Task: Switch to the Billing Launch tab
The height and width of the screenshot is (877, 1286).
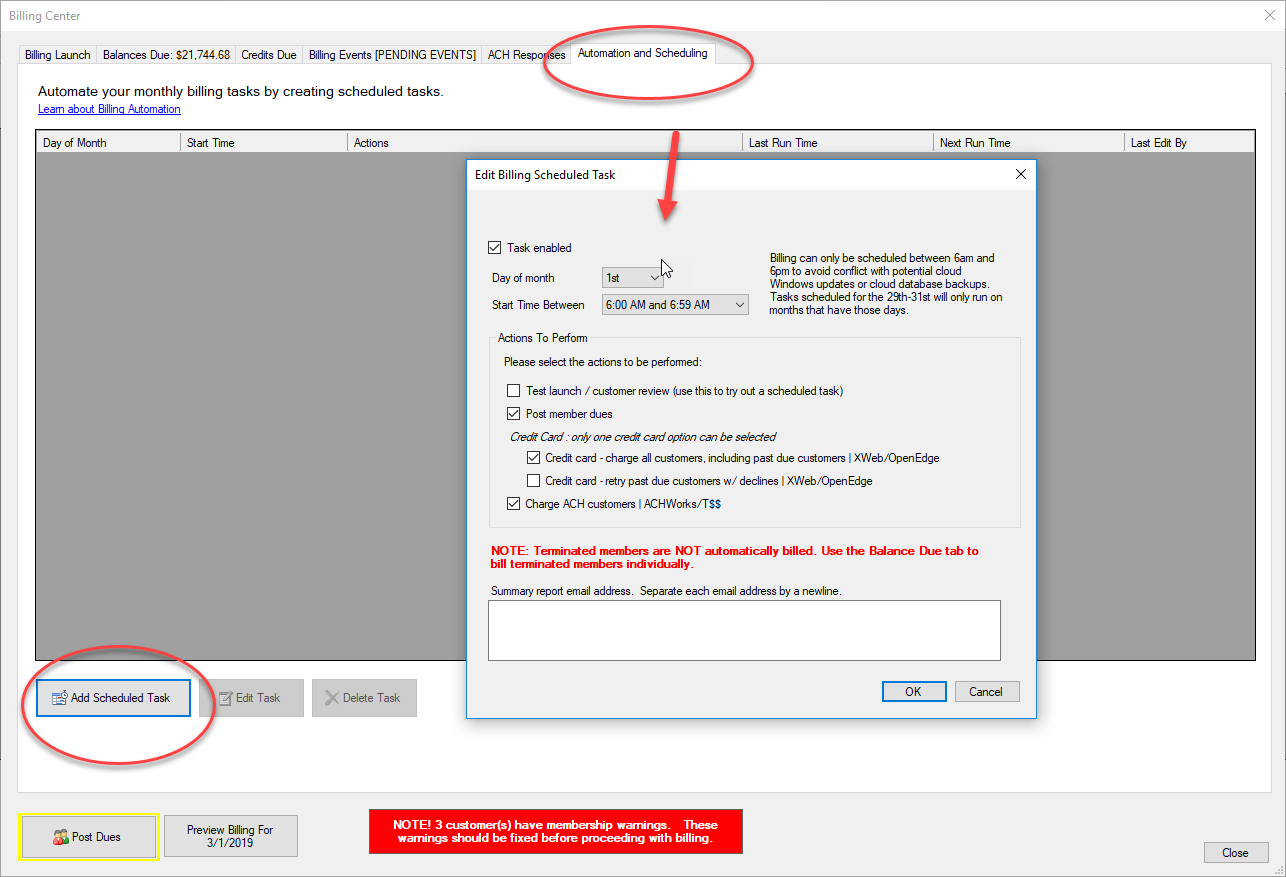Action: (58, 55)
